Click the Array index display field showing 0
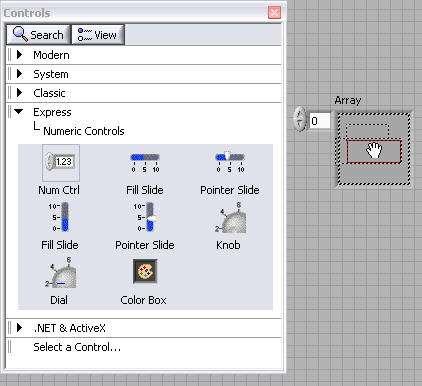The image size is (422, 386). (320, 121)
